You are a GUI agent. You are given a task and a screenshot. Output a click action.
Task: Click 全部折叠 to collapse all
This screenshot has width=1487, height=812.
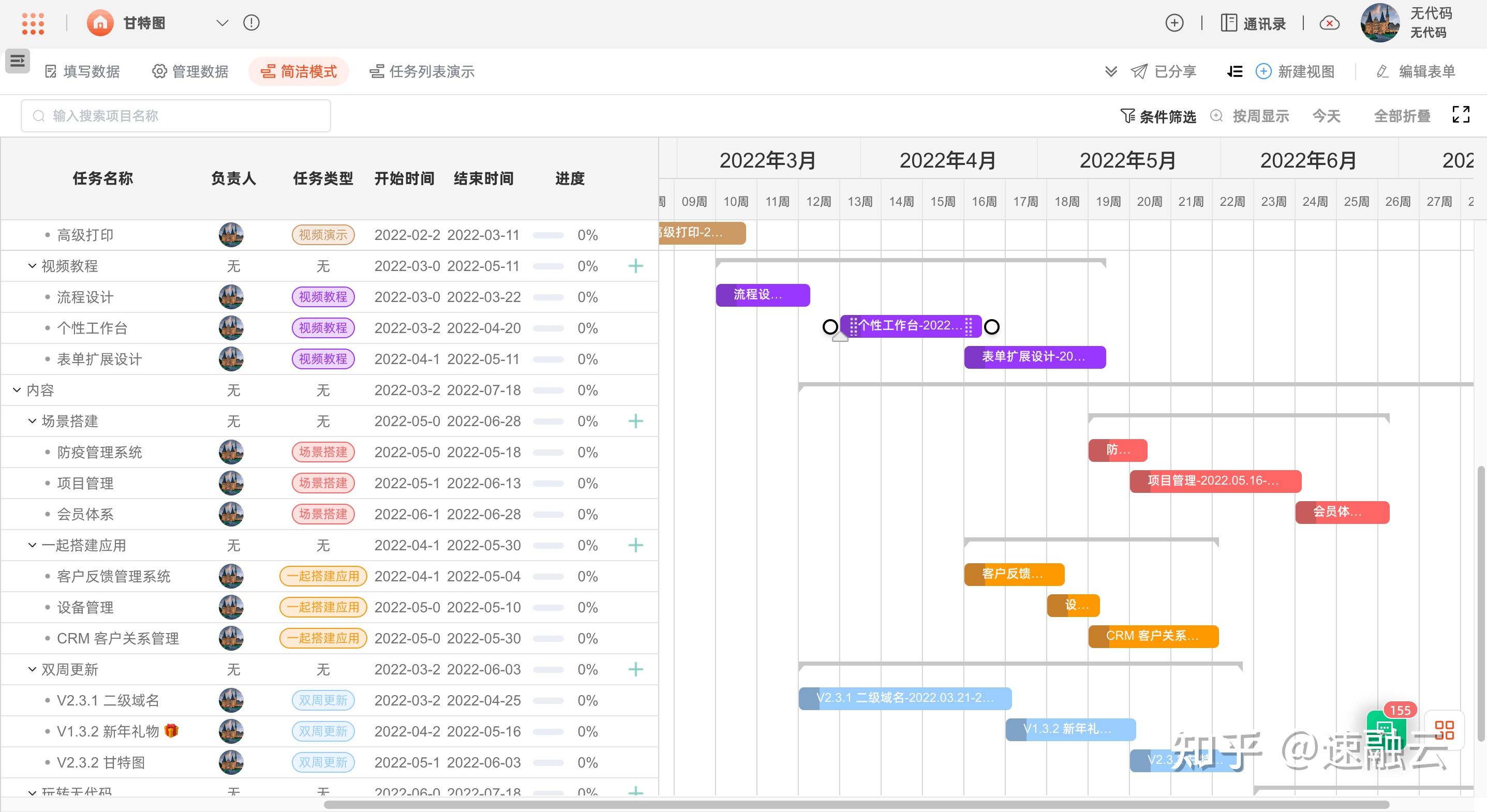click(1402, 116)
